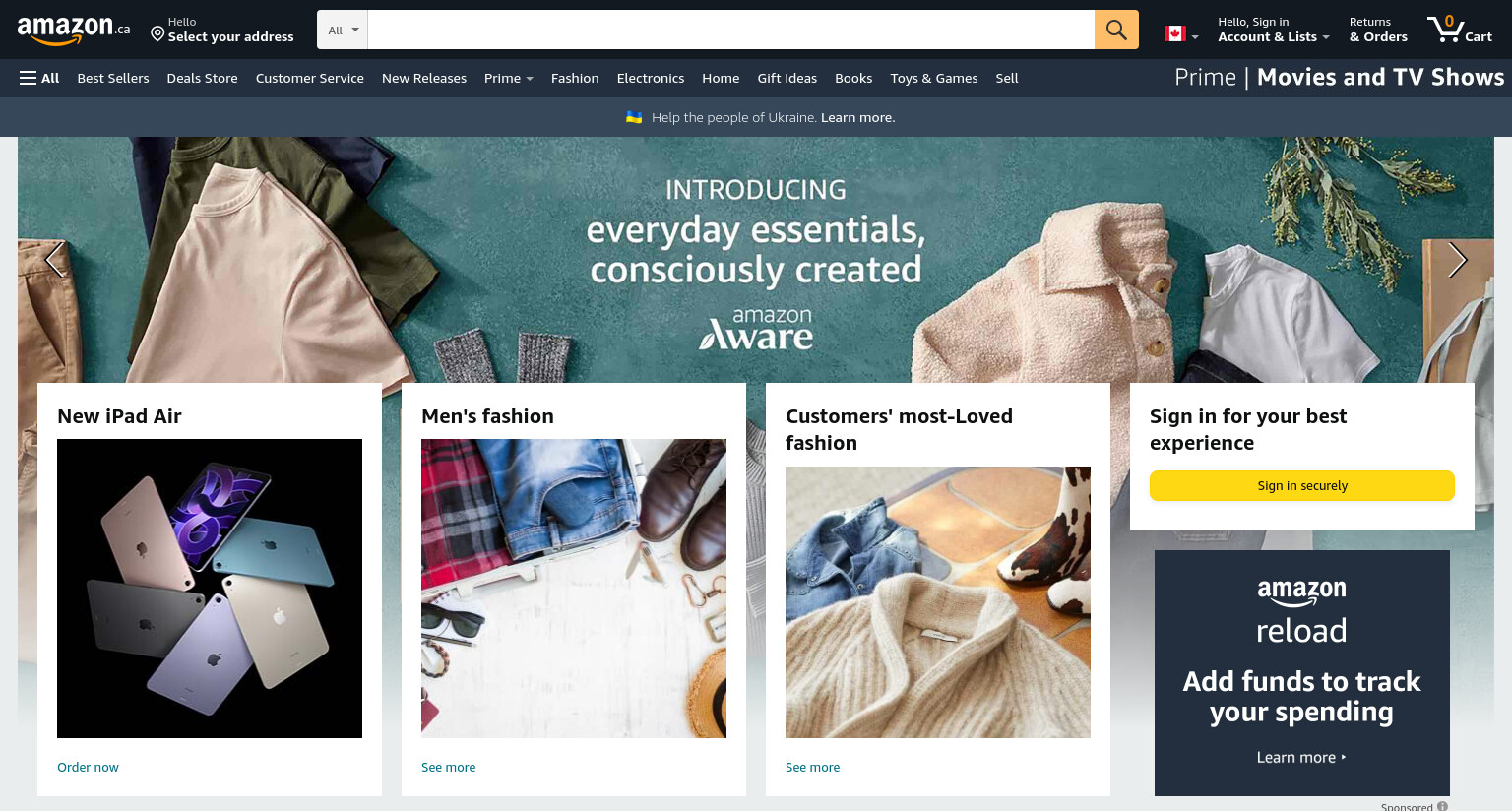Click the Sponsored info icon

1442,806
